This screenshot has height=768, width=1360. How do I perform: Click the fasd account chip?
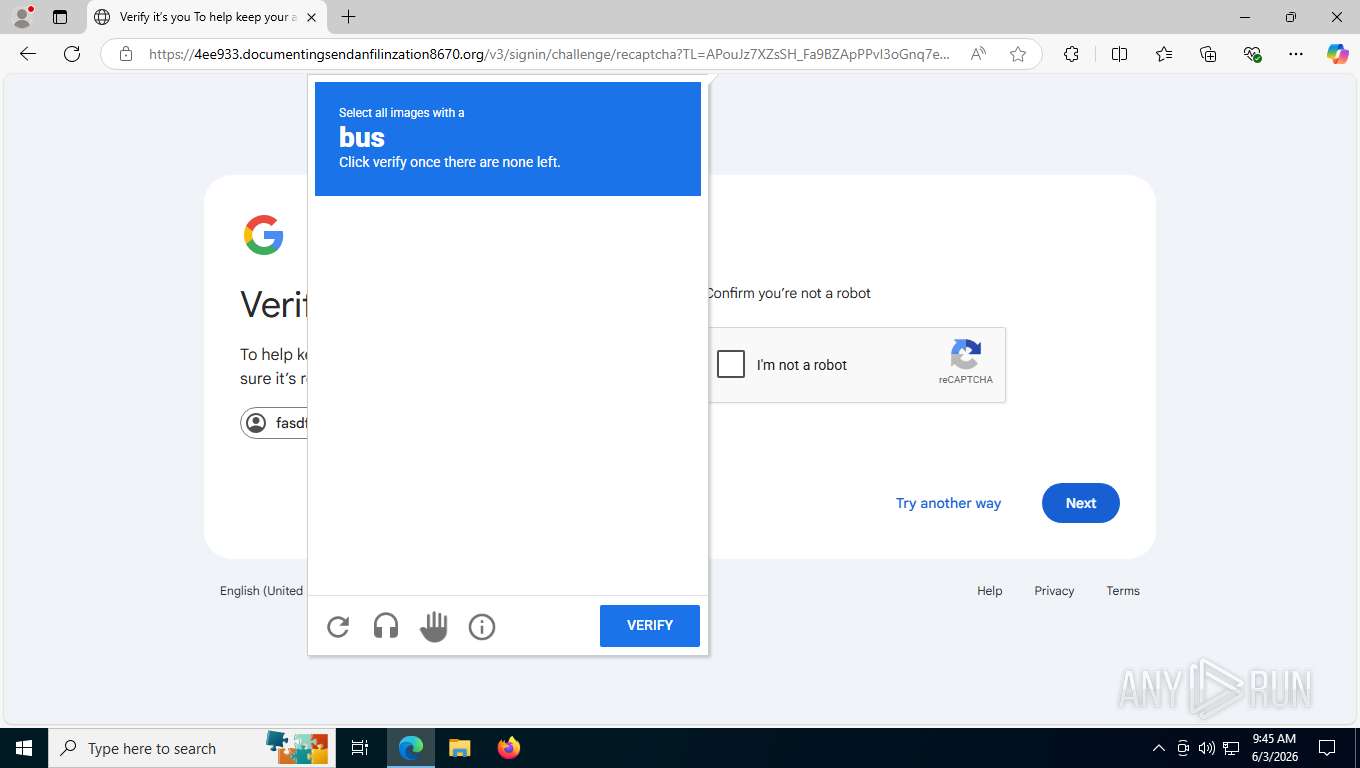pos(275,423)
